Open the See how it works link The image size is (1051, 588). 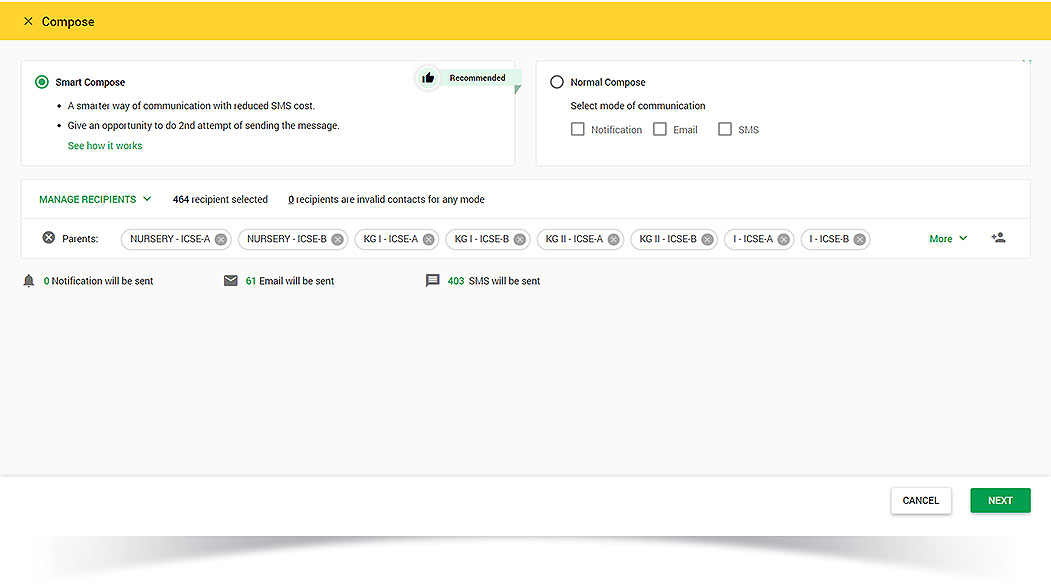105,146
